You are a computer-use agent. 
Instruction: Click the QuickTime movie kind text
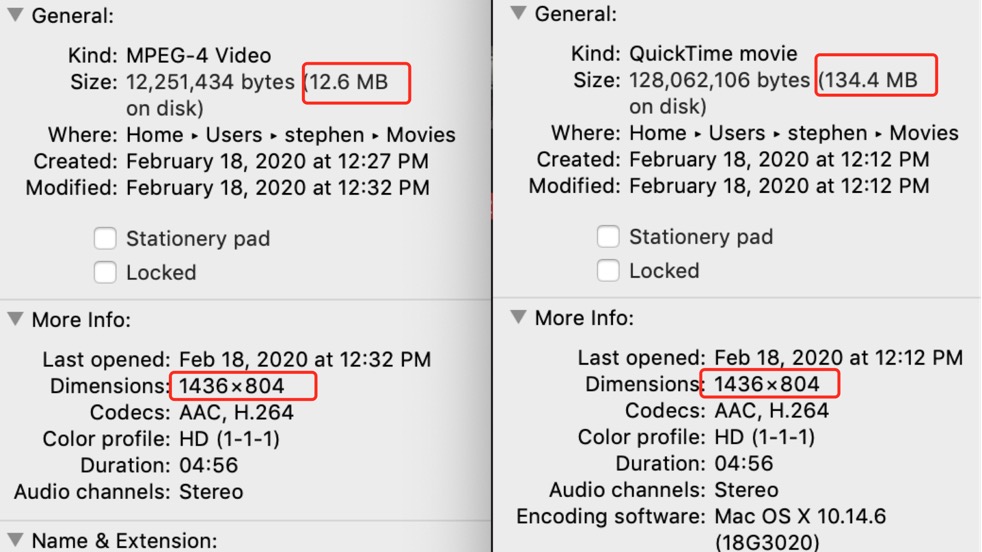(713, 53)
